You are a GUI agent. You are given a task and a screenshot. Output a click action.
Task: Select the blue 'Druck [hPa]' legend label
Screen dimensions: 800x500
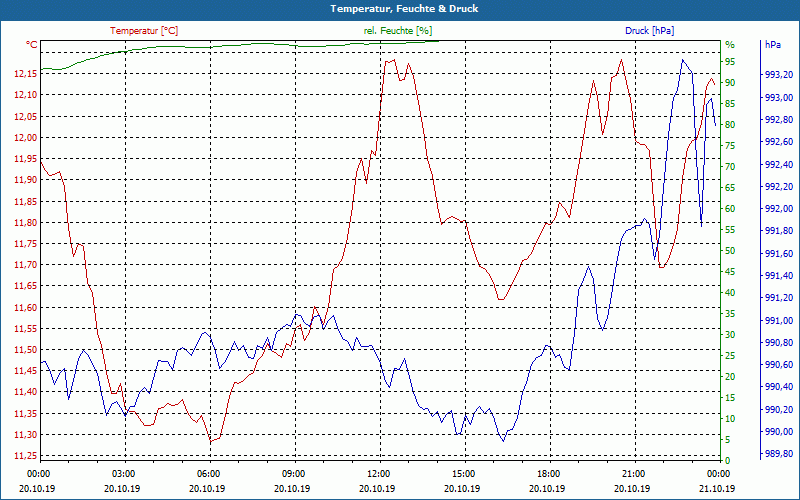pos(649,31)
